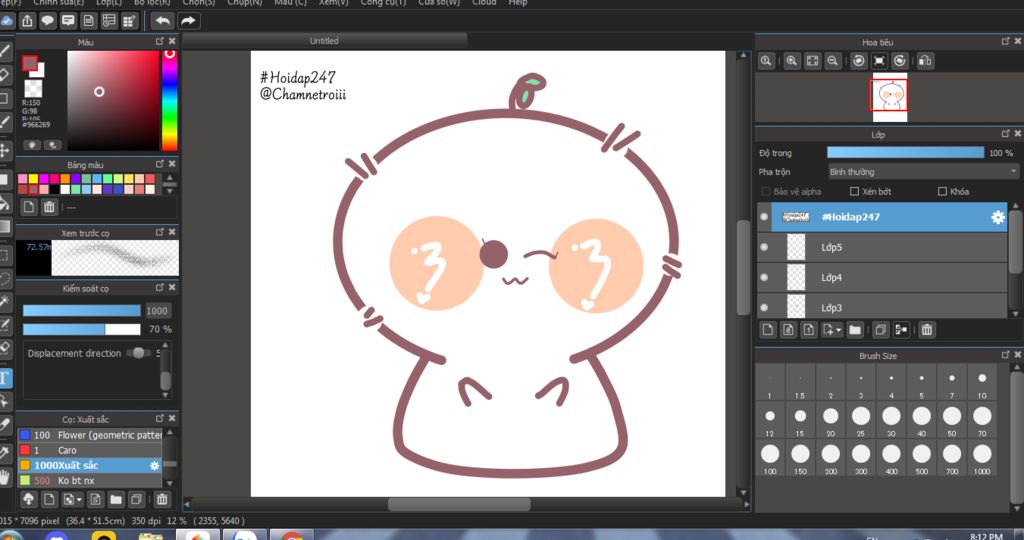Open the Cloud menu
Image resolution: width=1024 pixels, height=540 pixels.
tap(484, 3)
